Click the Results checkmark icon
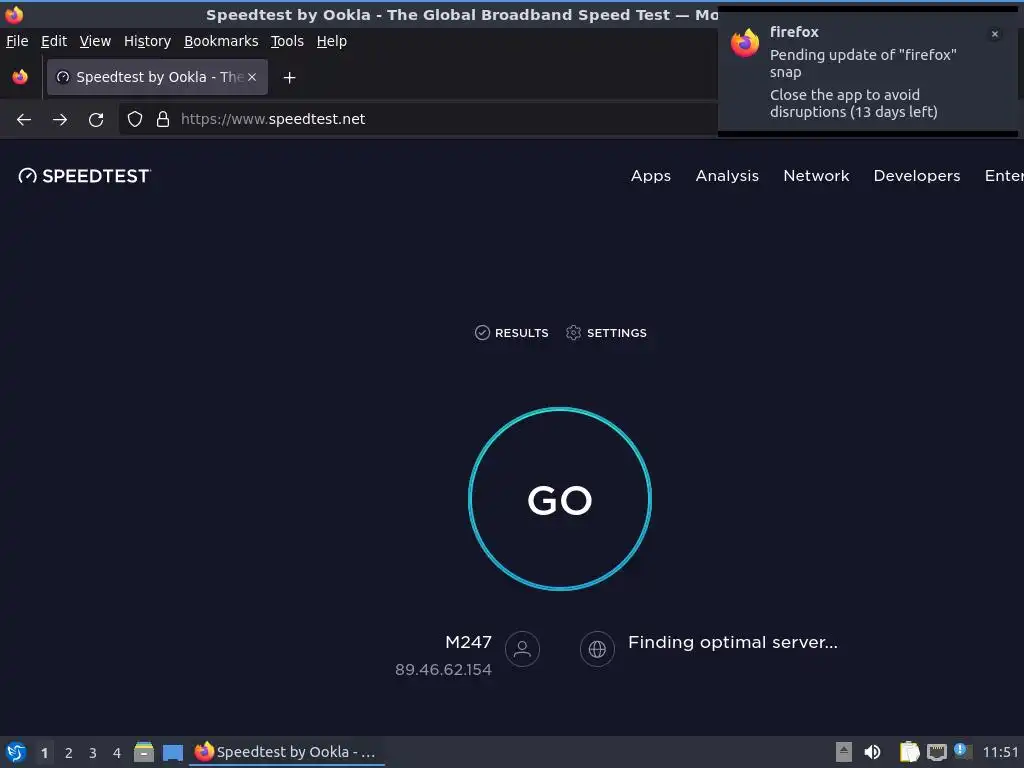 482,333
